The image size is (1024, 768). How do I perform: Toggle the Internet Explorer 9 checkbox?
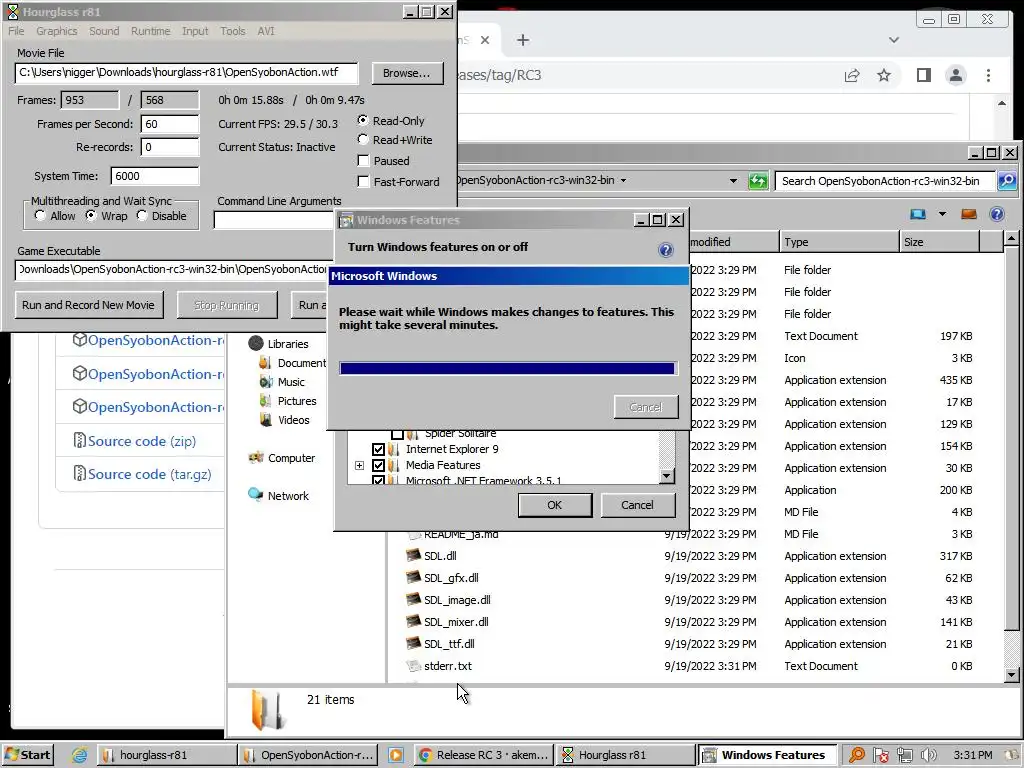pyautogui.click(x=378, y=449)
